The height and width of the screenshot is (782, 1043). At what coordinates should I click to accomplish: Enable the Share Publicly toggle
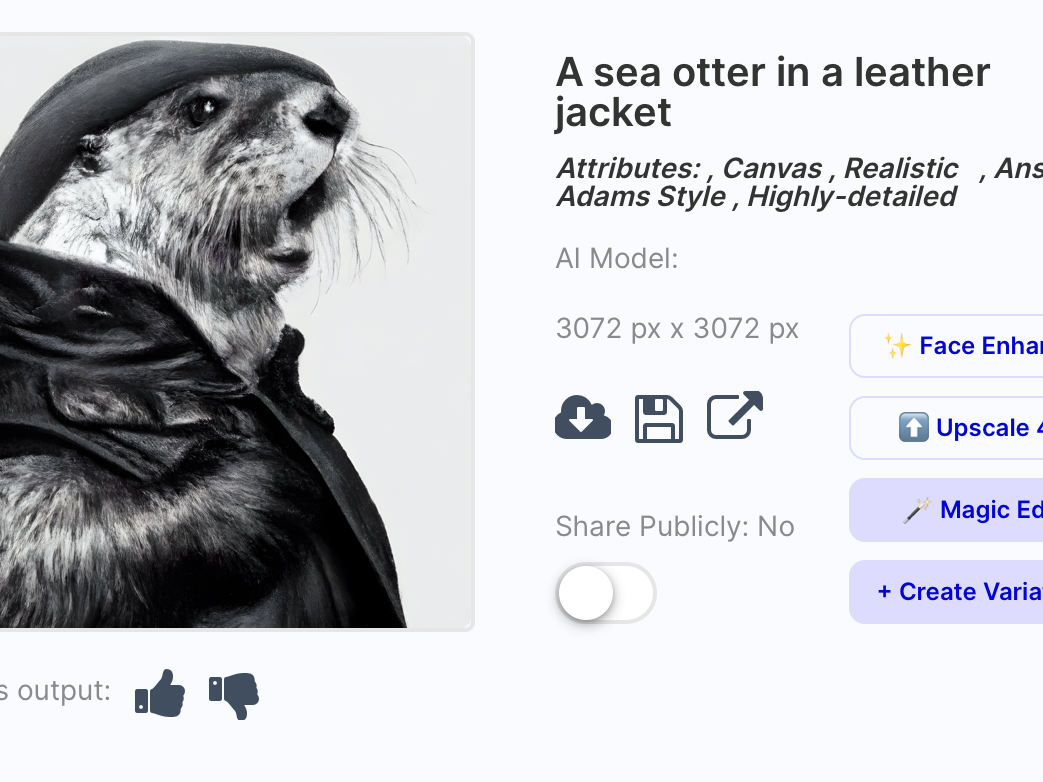pyautogui.click(x=606, y=593)
